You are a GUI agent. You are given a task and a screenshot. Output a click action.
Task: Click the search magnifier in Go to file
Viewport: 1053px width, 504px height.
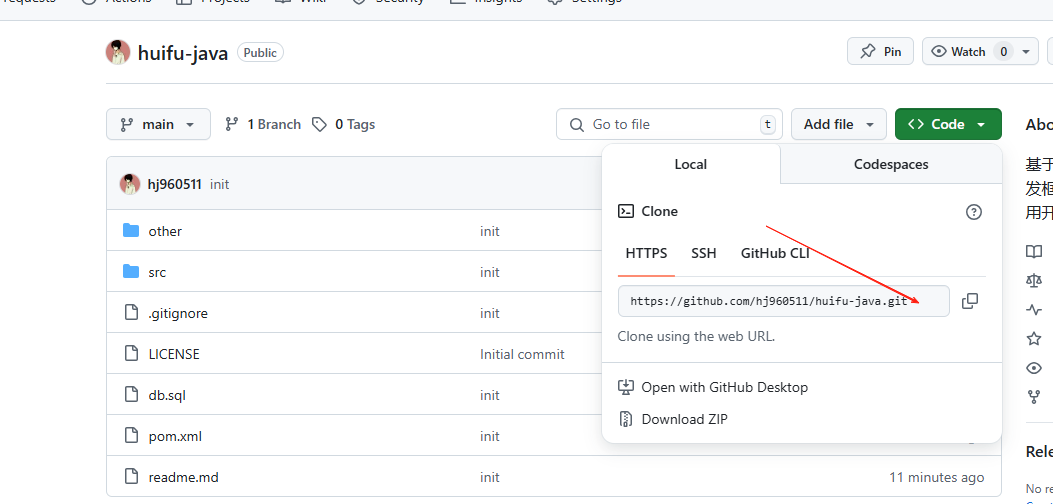click(x=576, y=125)
